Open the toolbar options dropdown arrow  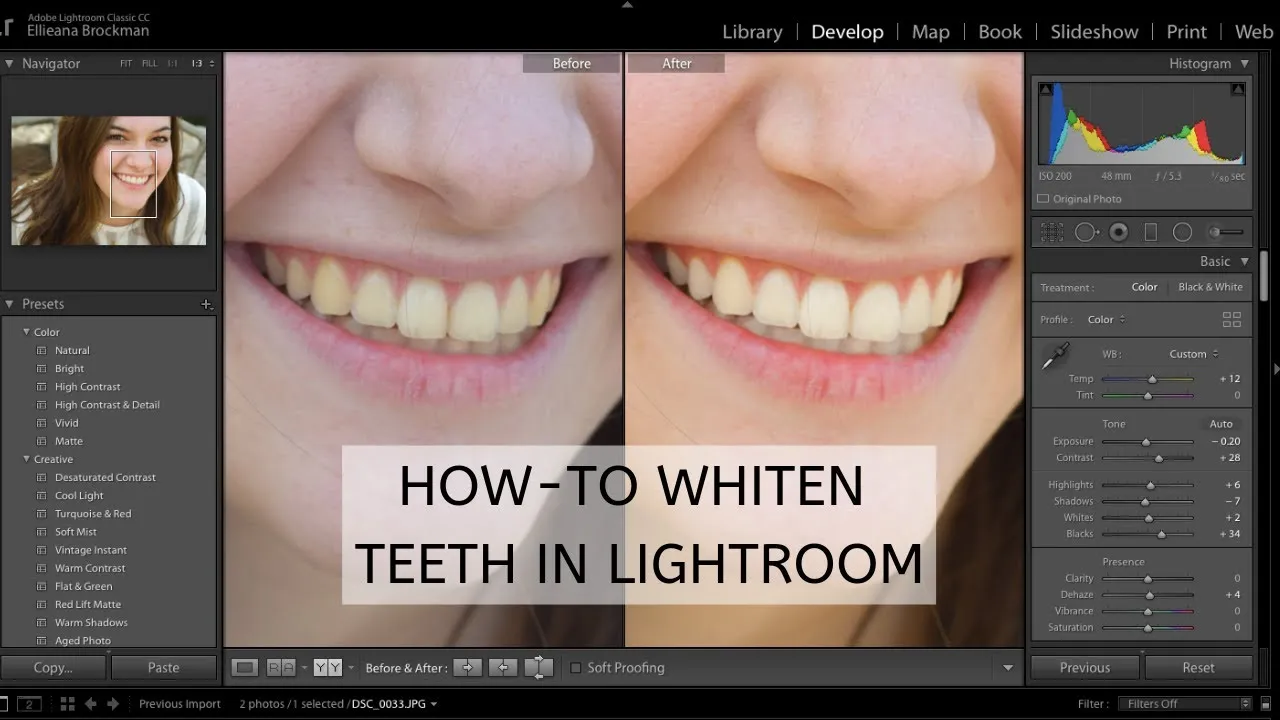(x=1007, y=668)
